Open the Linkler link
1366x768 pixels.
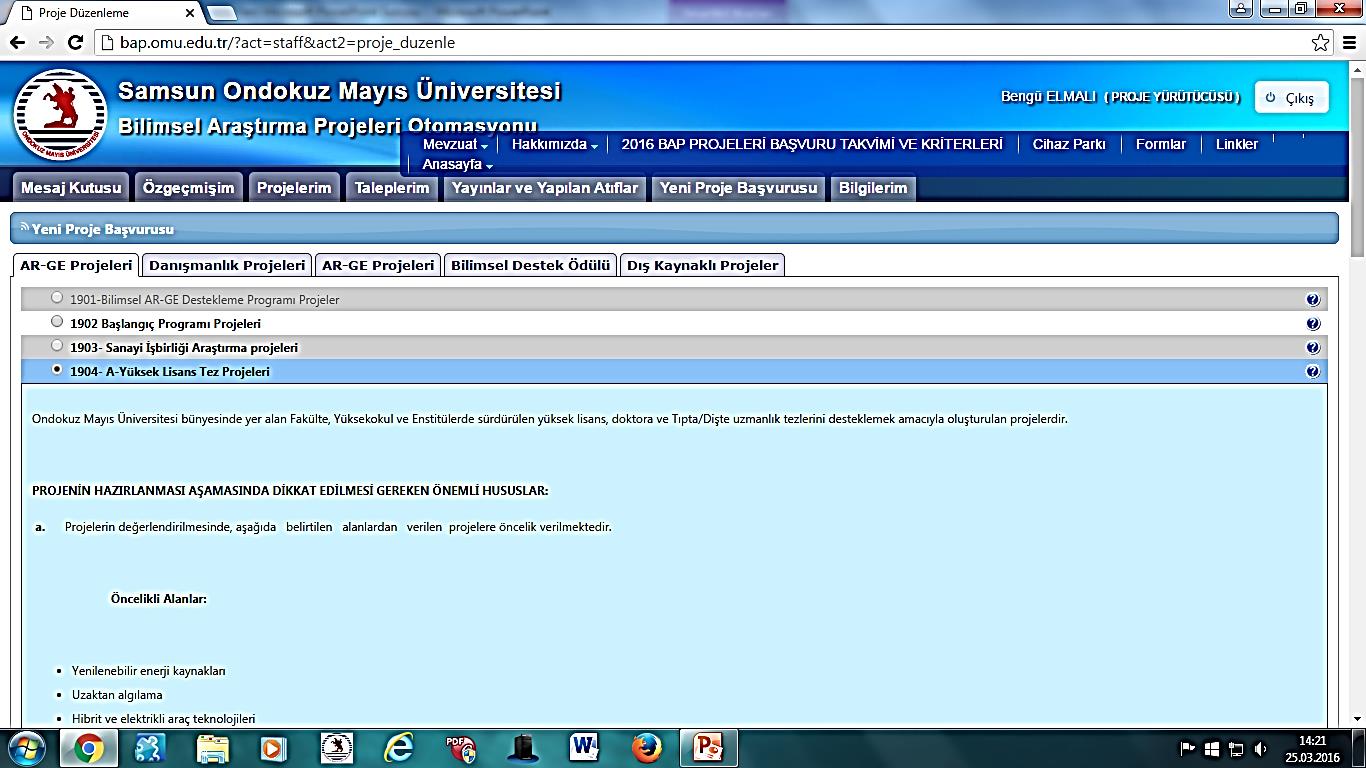(1237, 144)
